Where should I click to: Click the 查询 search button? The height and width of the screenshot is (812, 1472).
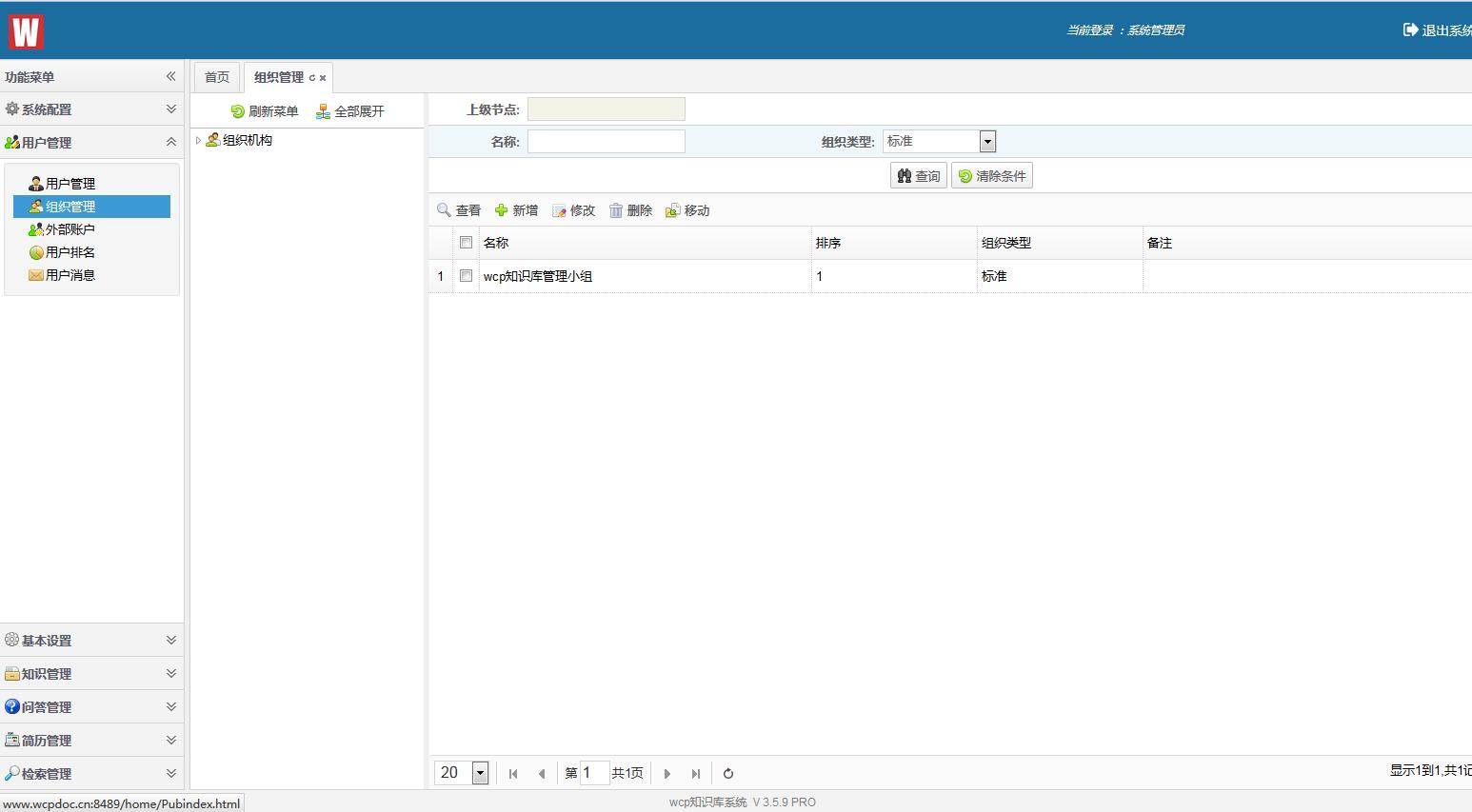pyautogui.click(x=919, y=175)
